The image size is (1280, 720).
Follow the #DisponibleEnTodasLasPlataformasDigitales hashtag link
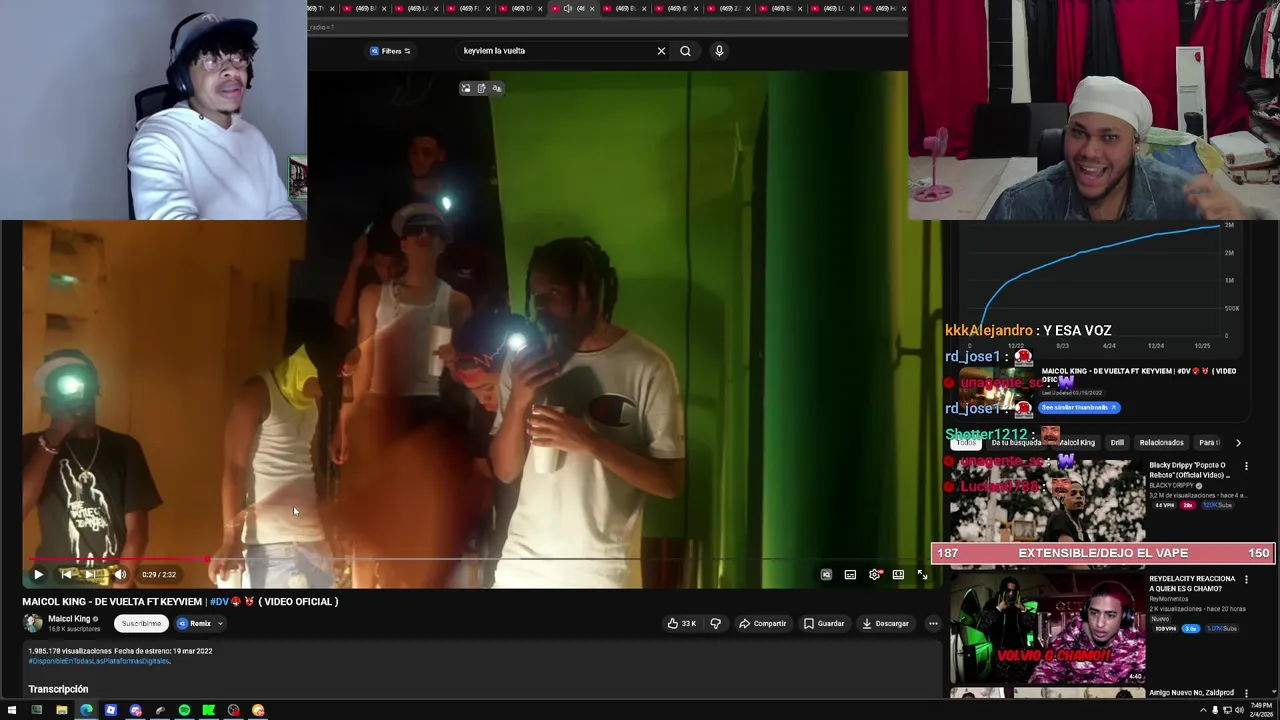point(99,661)
